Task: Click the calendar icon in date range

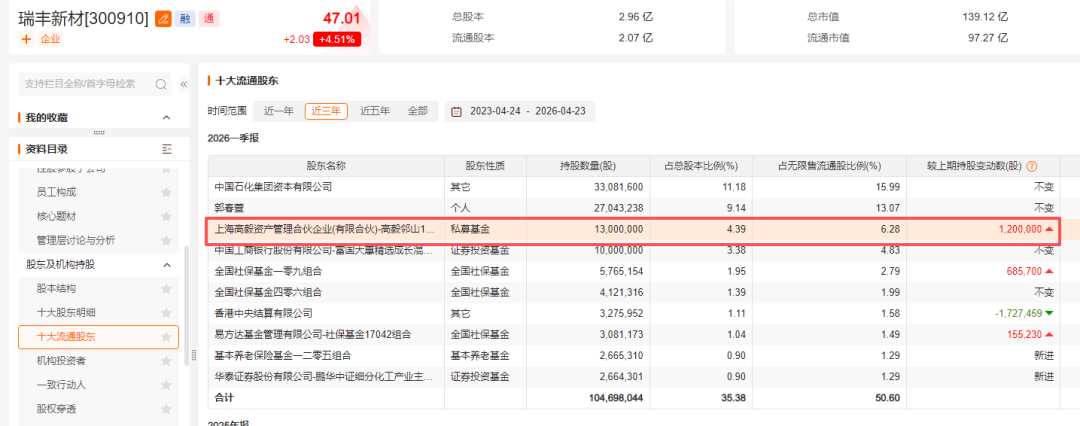Action: [456, 111]
